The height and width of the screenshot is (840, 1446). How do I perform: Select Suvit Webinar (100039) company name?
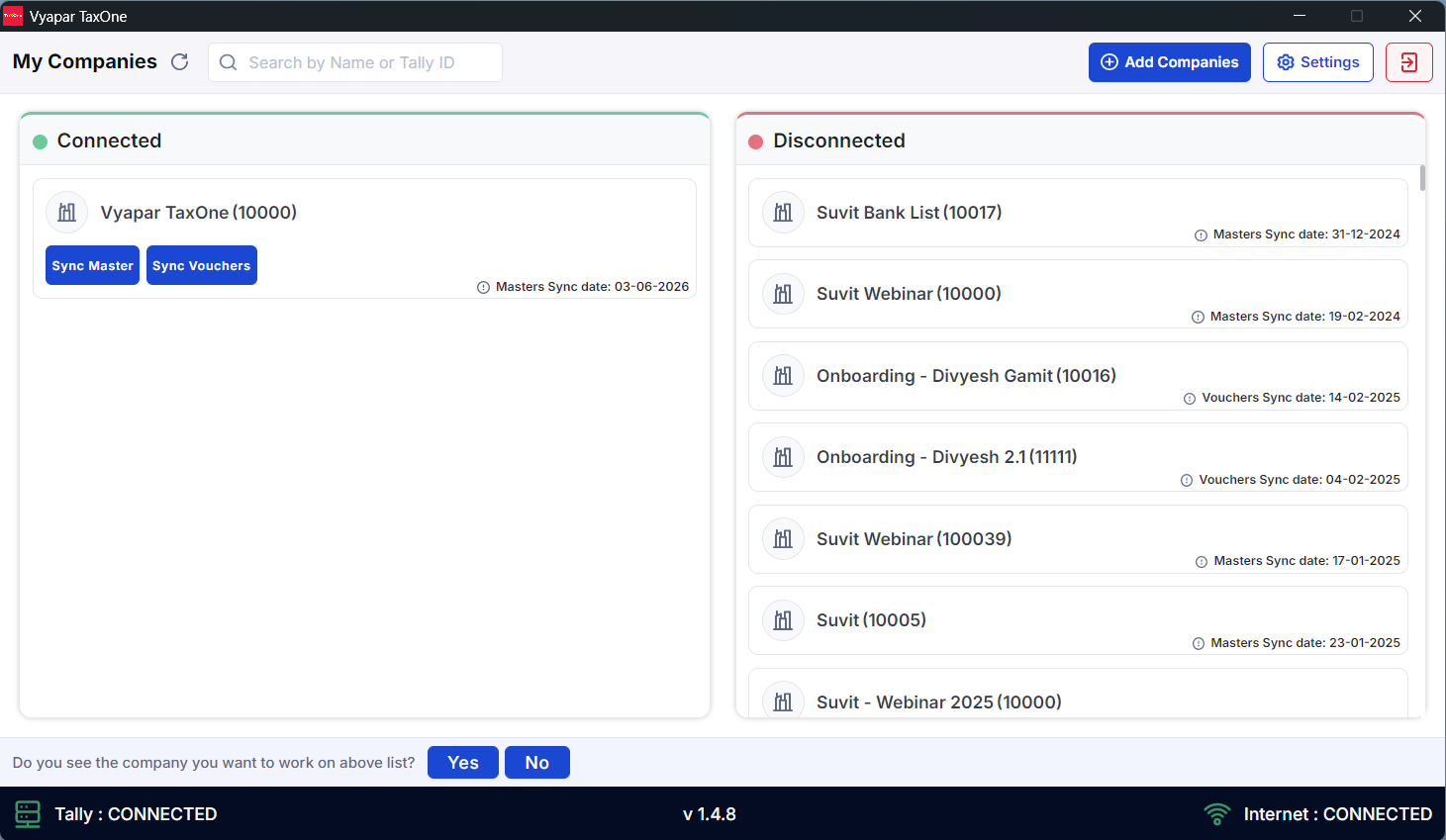pos(914,539)
